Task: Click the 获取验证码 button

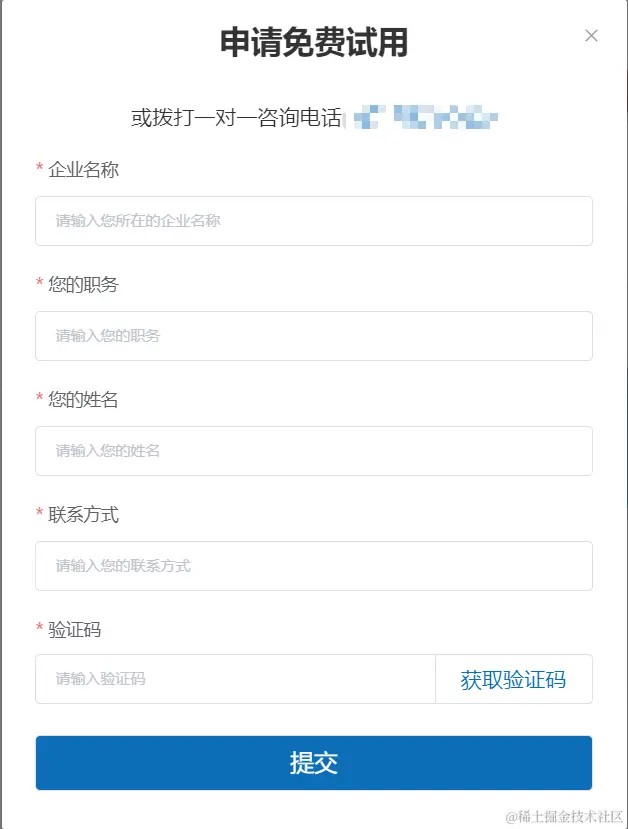Action: click(514, 679)
